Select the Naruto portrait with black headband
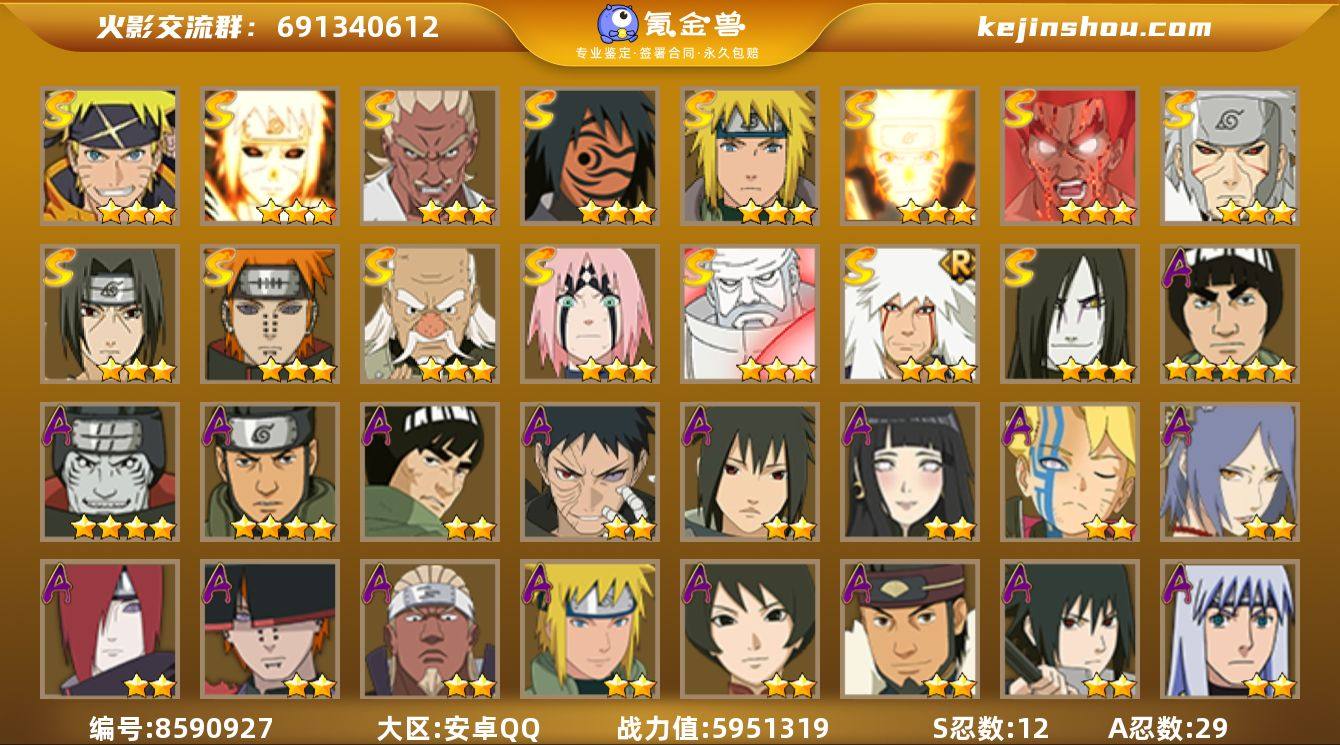This screenshot has height=745, width=1340. pyautogui.click(x=110, y=156)
